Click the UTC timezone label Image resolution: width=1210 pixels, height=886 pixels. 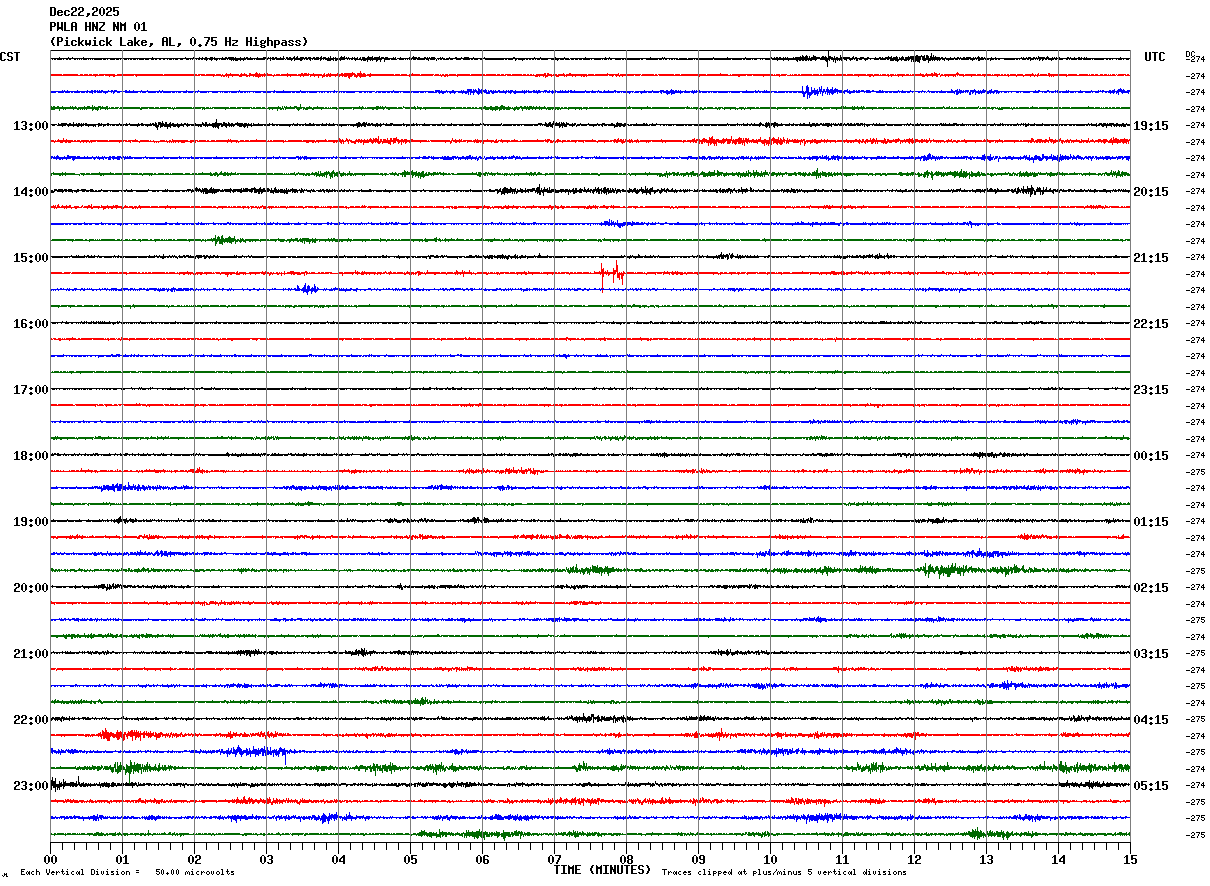click(x=1155, y=57)
